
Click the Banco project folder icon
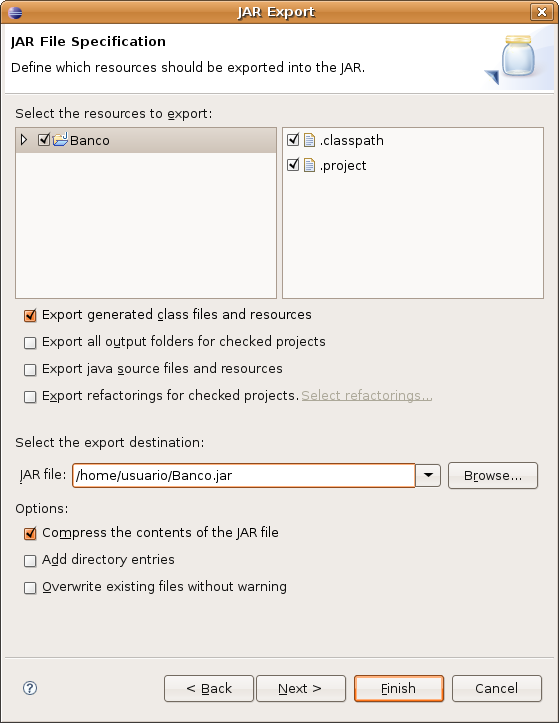pos(60,140)
